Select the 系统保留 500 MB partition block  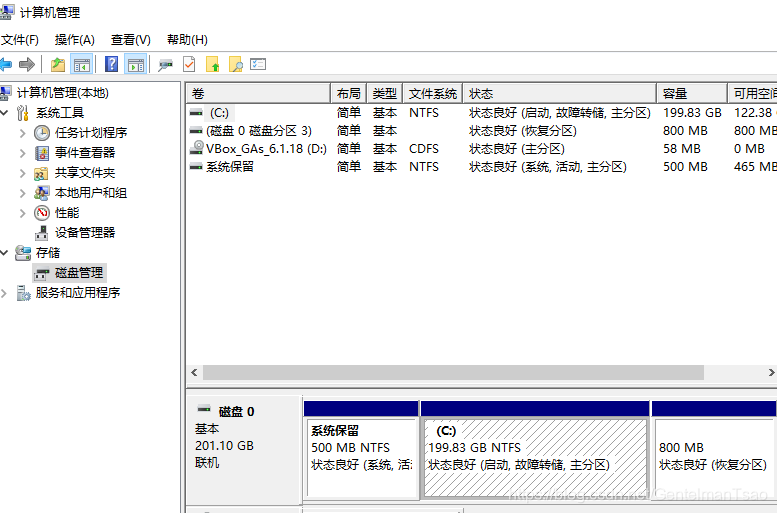361,449
